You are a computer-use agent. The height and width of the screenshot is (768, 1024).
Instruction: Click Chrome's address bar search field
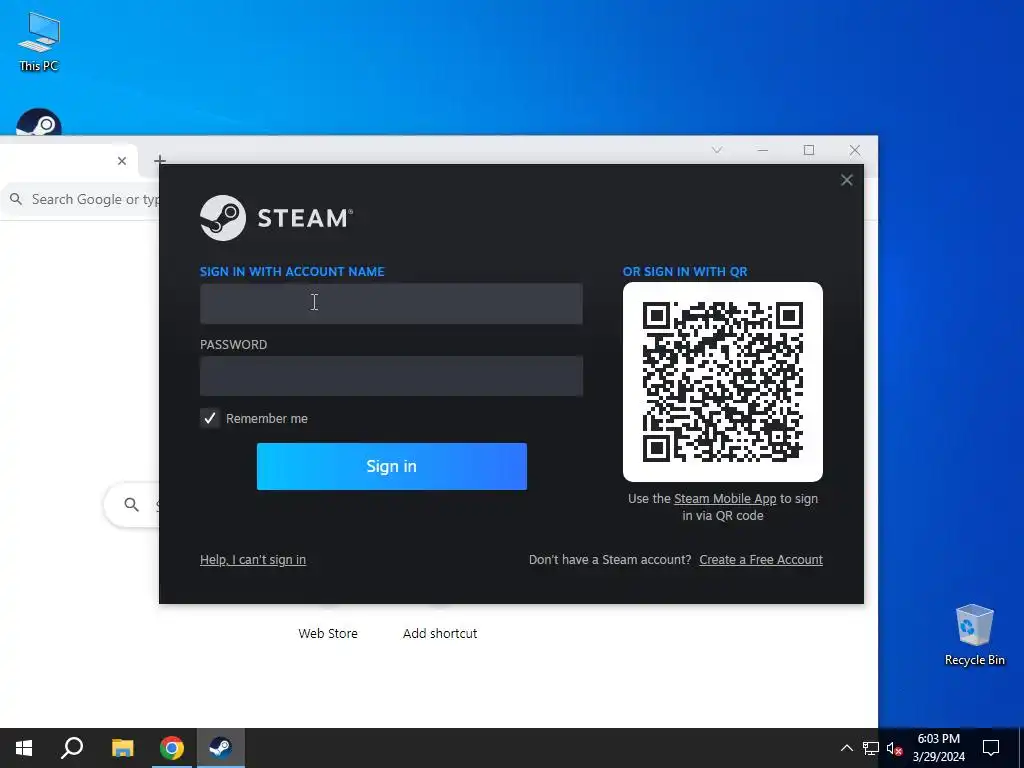click(82, 199)
